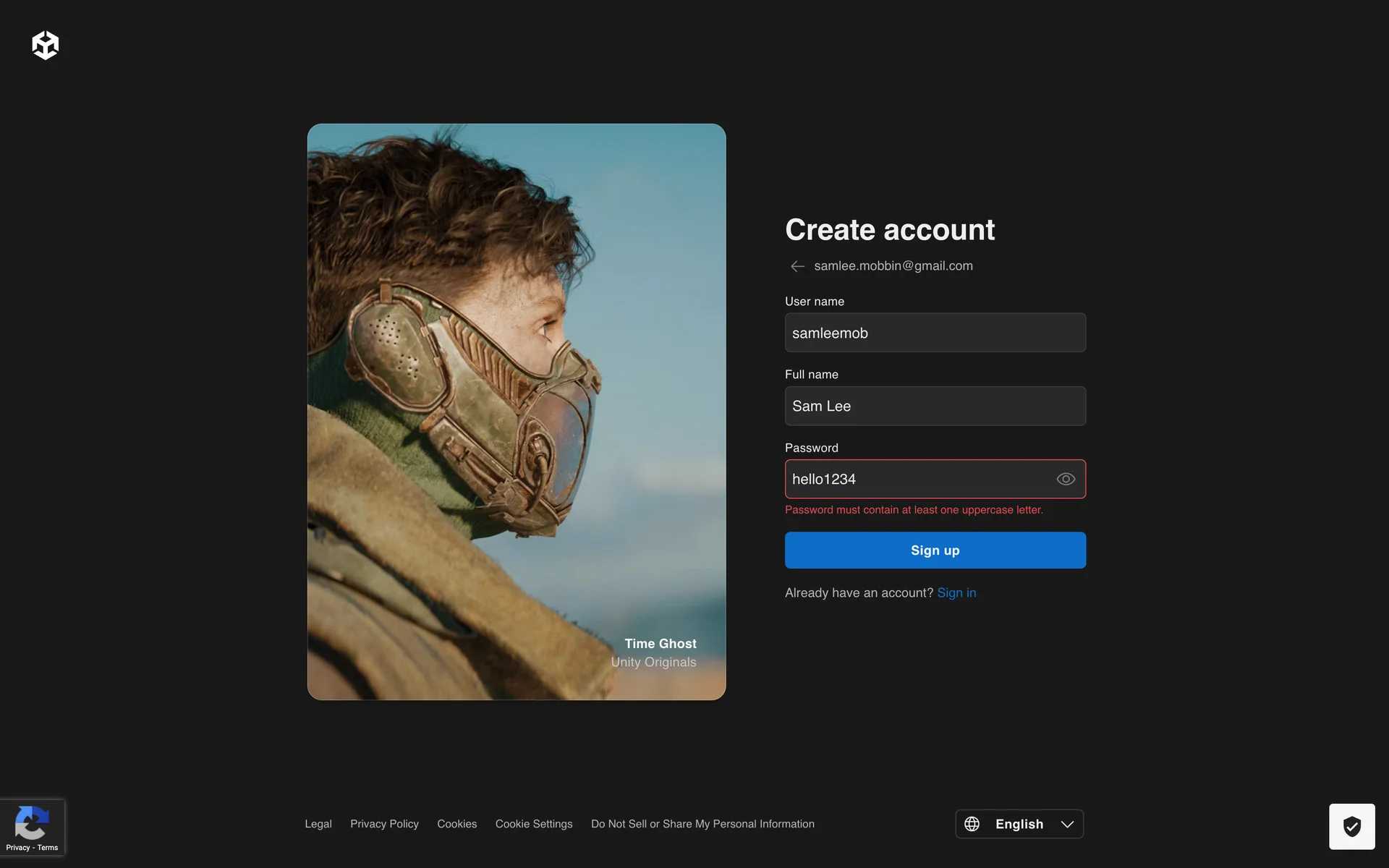Click Do Not Sell or Share link
Screen dimensions: 1389x868
coord(702,824)
